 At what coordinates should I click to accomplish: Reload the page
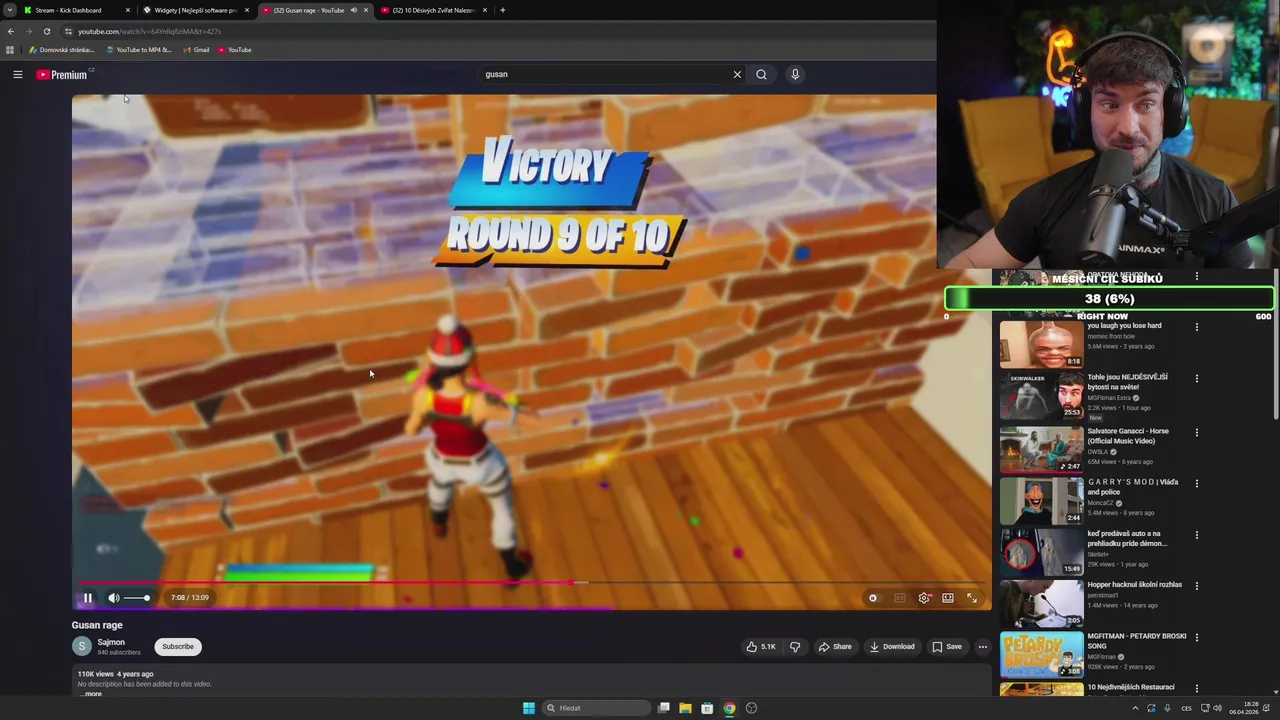coord(46,31)
